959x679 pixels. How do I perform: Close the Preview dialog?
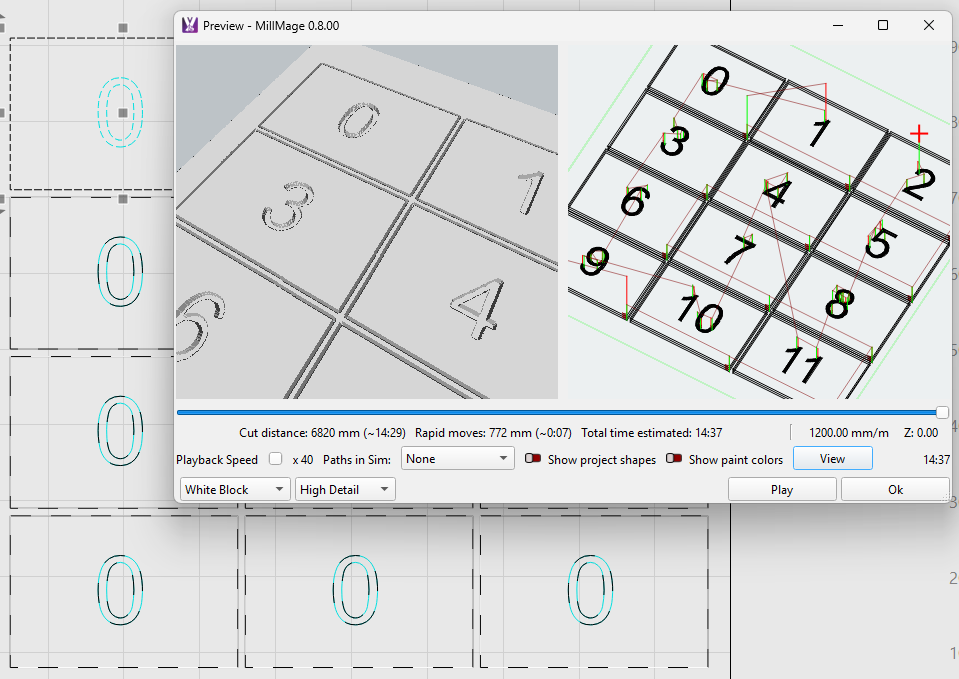click(x=929, y=25)
